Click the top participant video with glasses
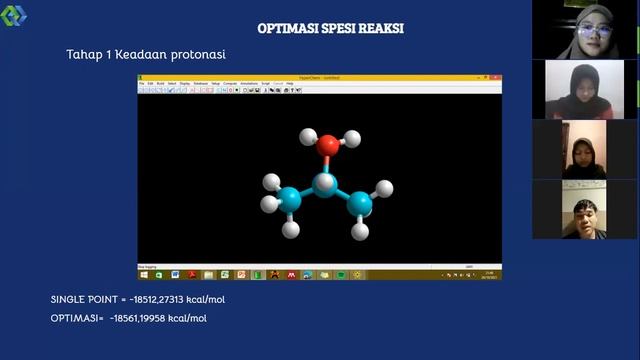Image resolution: width=640 pixels, height=360 pixels. (x=584, y=29)
